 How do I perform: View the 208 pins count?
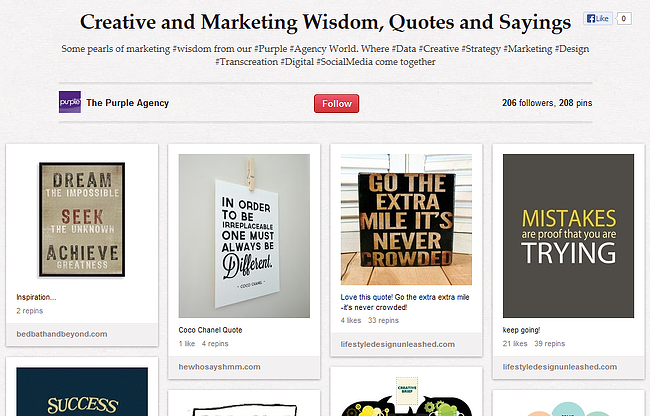[x=576, y=103]
